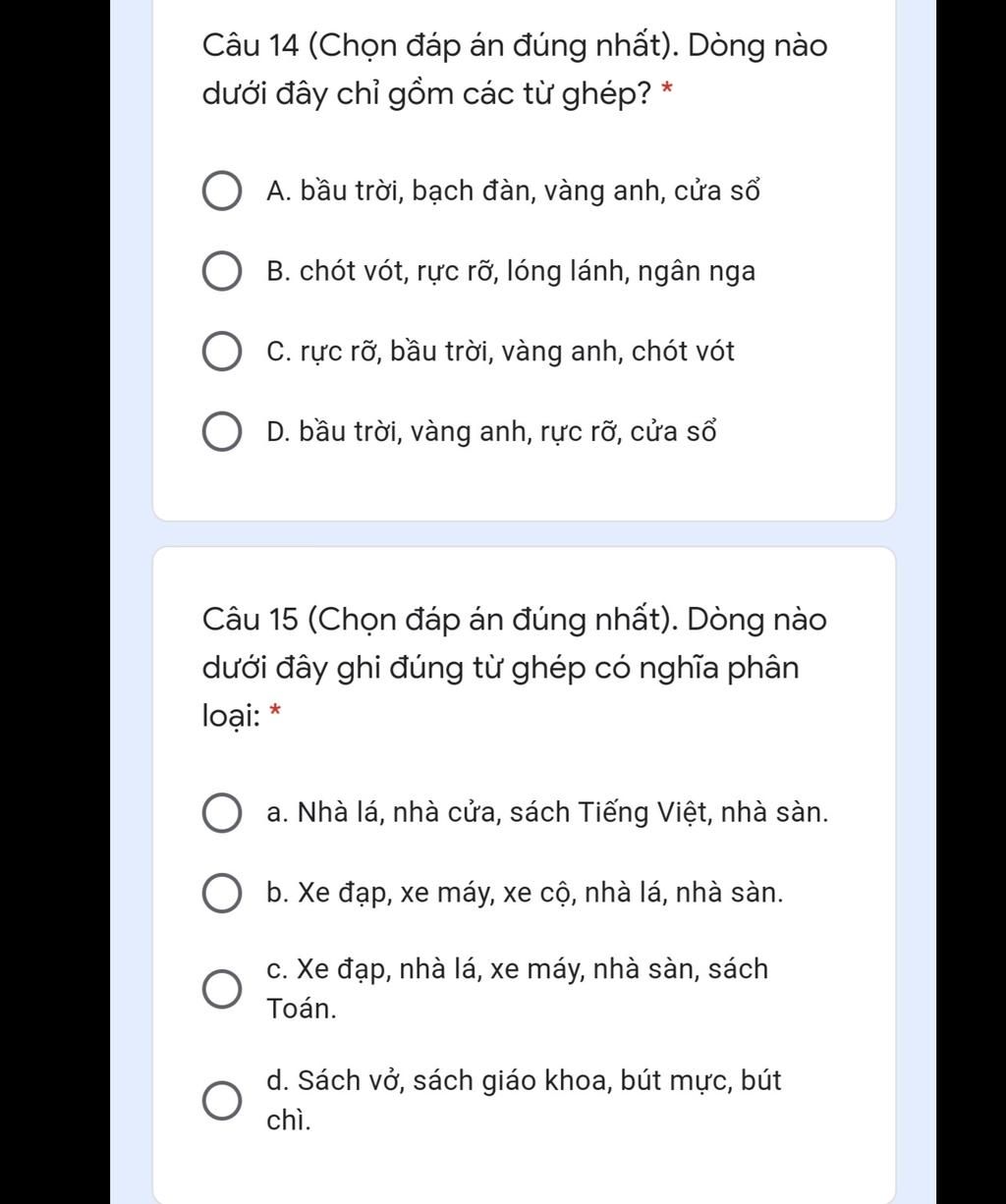Select radio option b in Câu 15
Viewport: 1006px width, 1204px height.
[222, 894]
